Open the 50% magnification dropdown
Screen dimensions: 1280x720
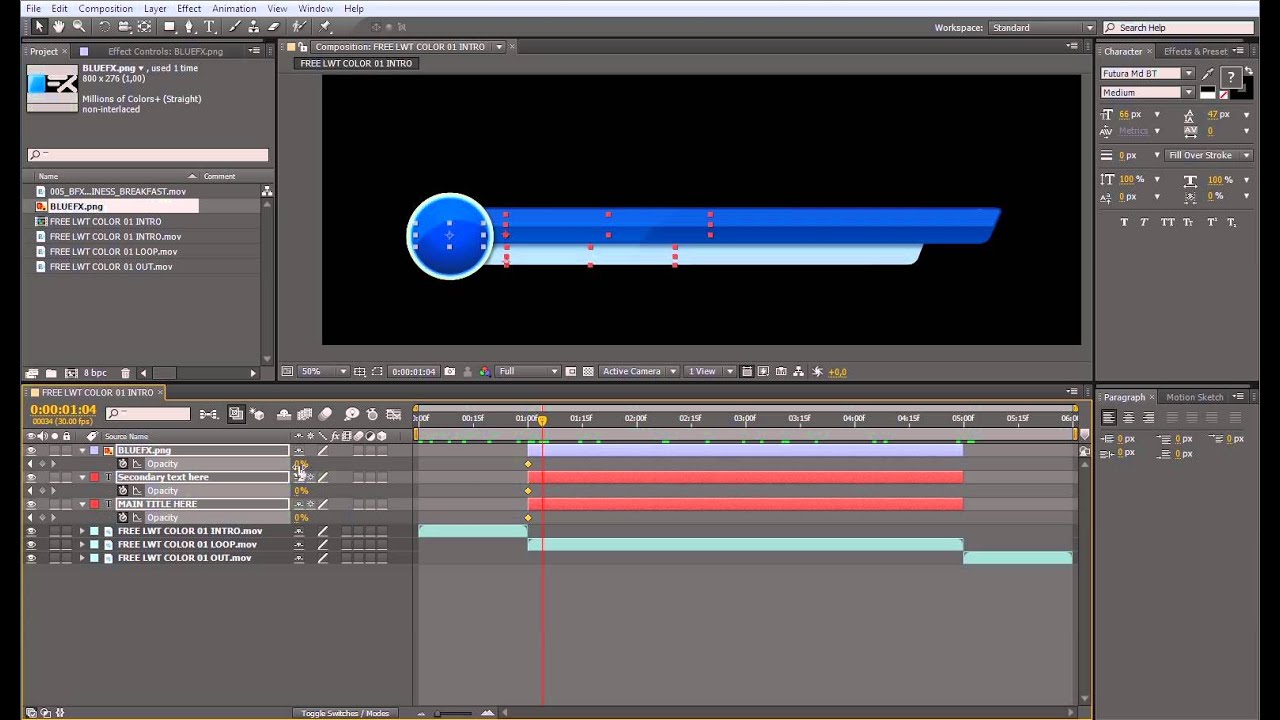(x=324, y=372)
